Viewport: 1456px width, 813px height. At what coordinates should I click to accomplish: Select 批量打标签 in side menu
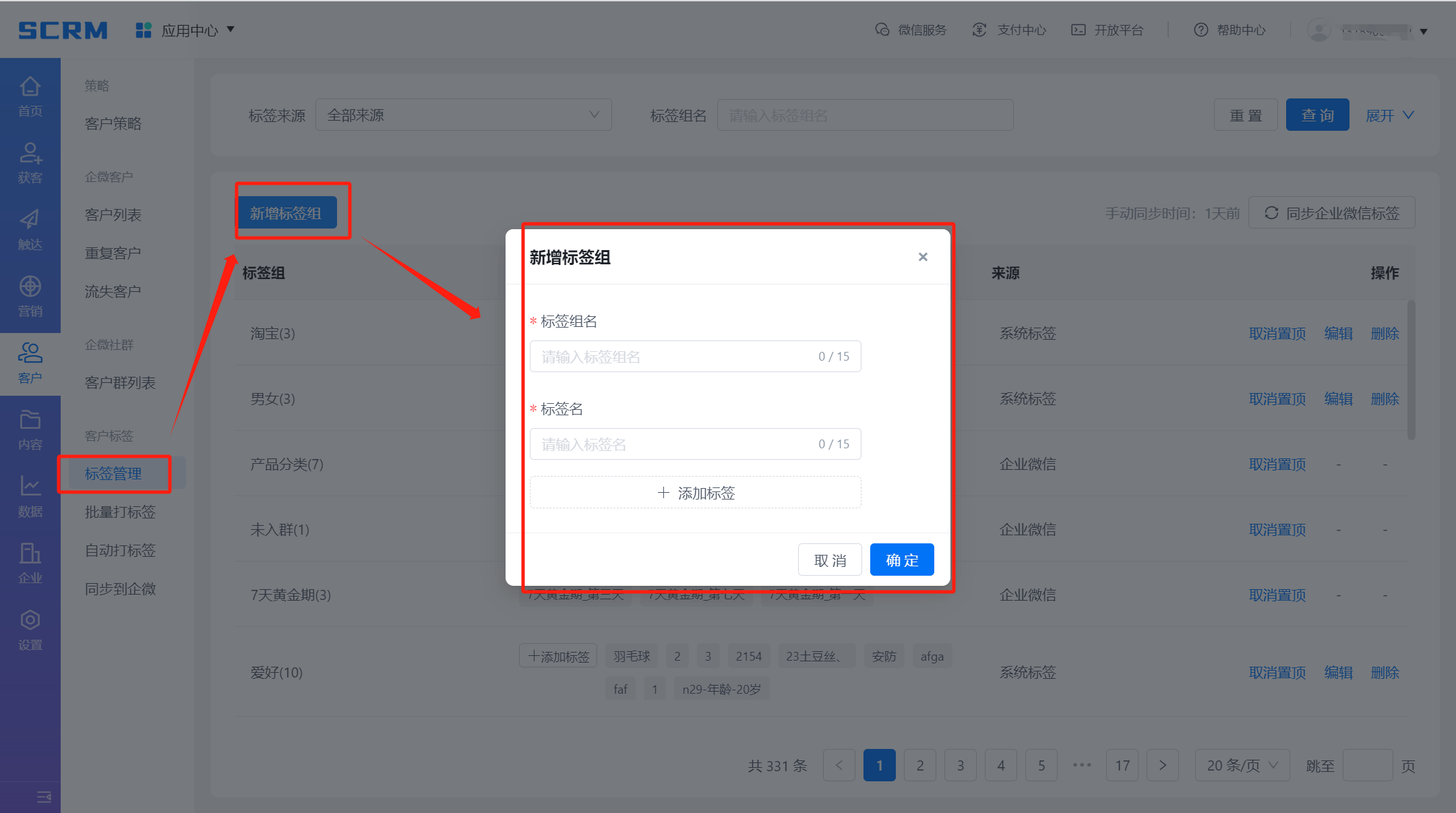pyautogui.click(x=120, y=512)
